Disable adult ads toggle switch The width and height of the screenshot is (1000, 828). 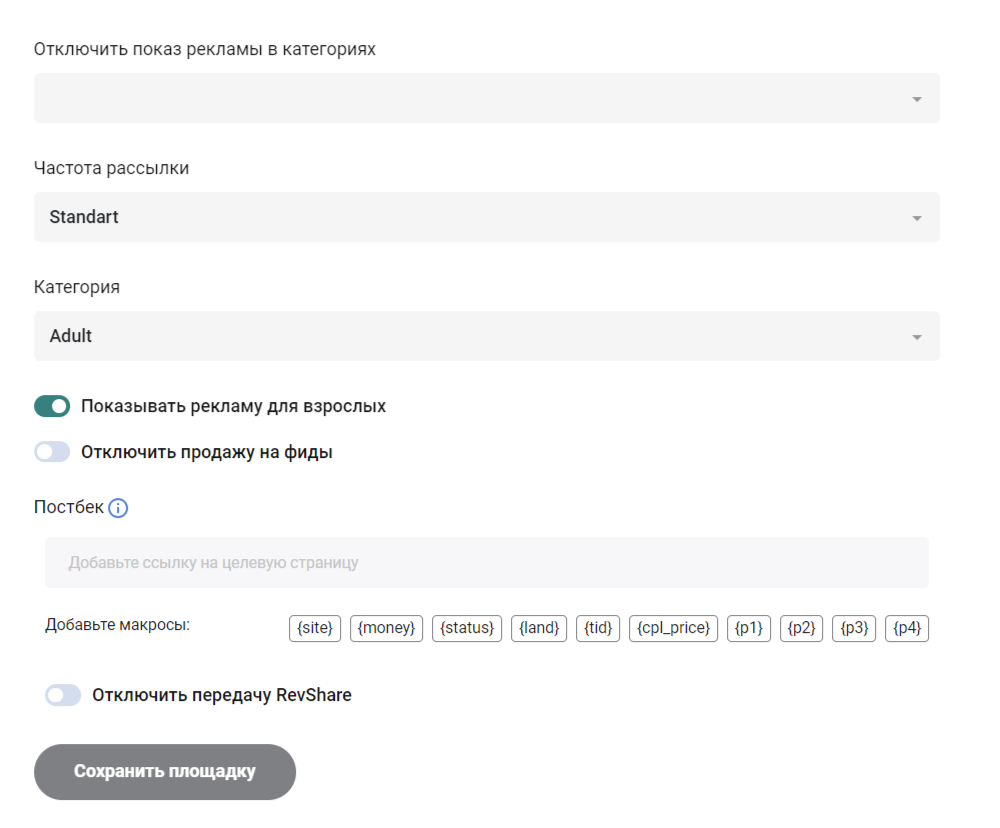coord(52,406)
